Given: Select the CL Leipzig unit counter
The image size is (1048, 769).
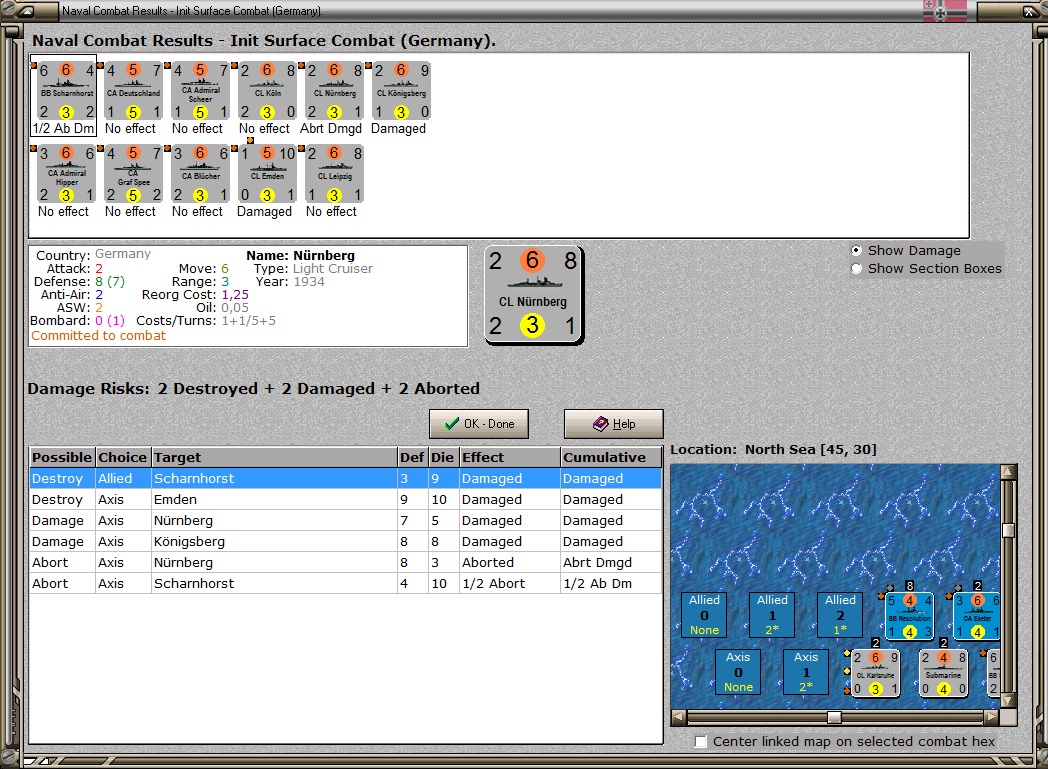Looking at the screenshot, I should click(x=334, y=174).
